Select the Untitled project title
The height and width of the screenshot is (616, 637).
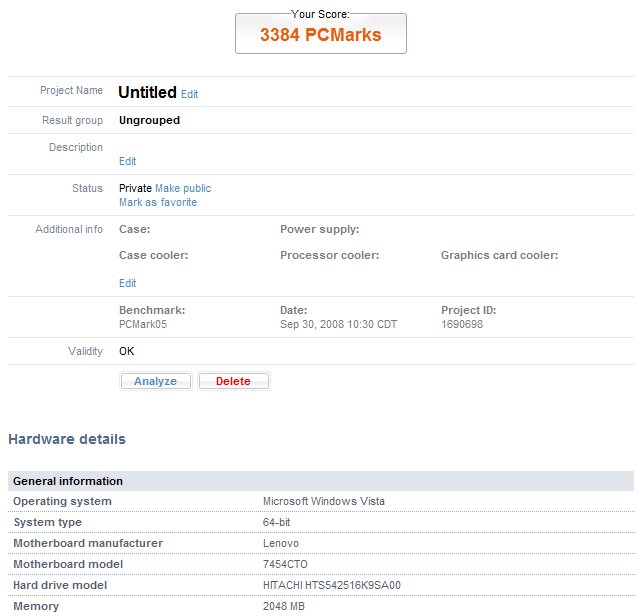147,92
